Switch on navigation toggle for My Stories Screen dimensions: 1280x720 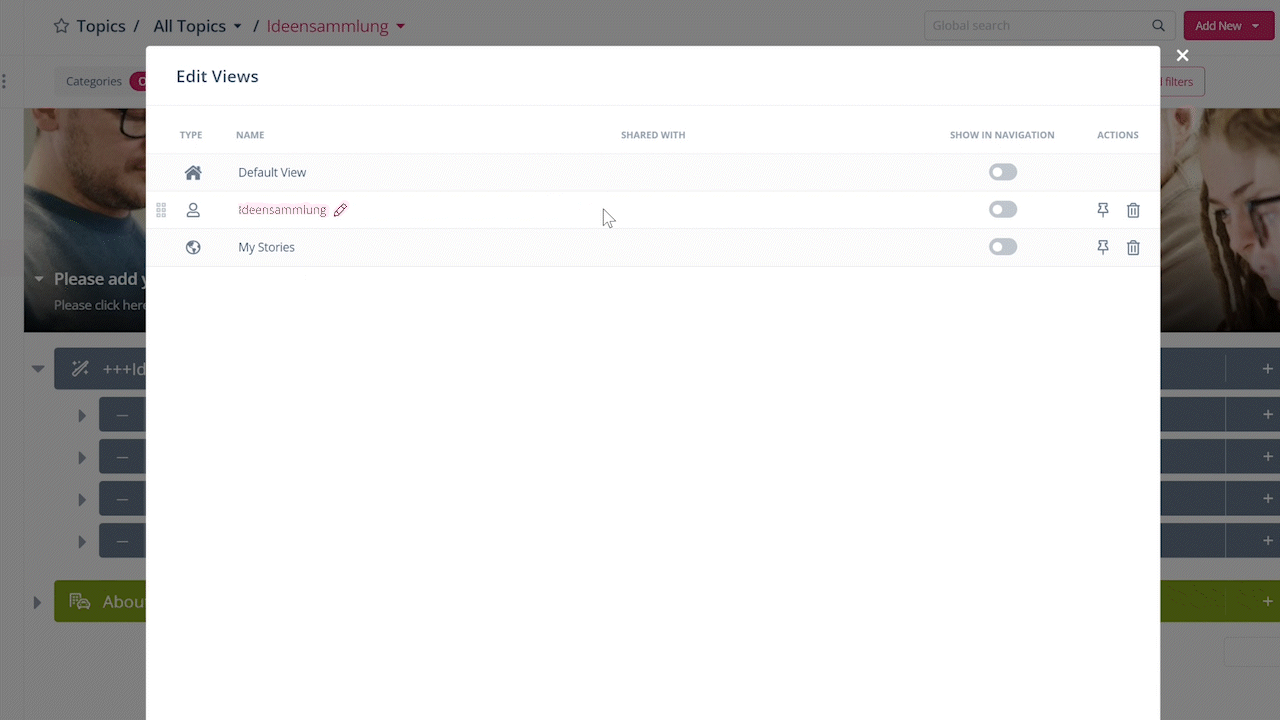point(1002,247)
